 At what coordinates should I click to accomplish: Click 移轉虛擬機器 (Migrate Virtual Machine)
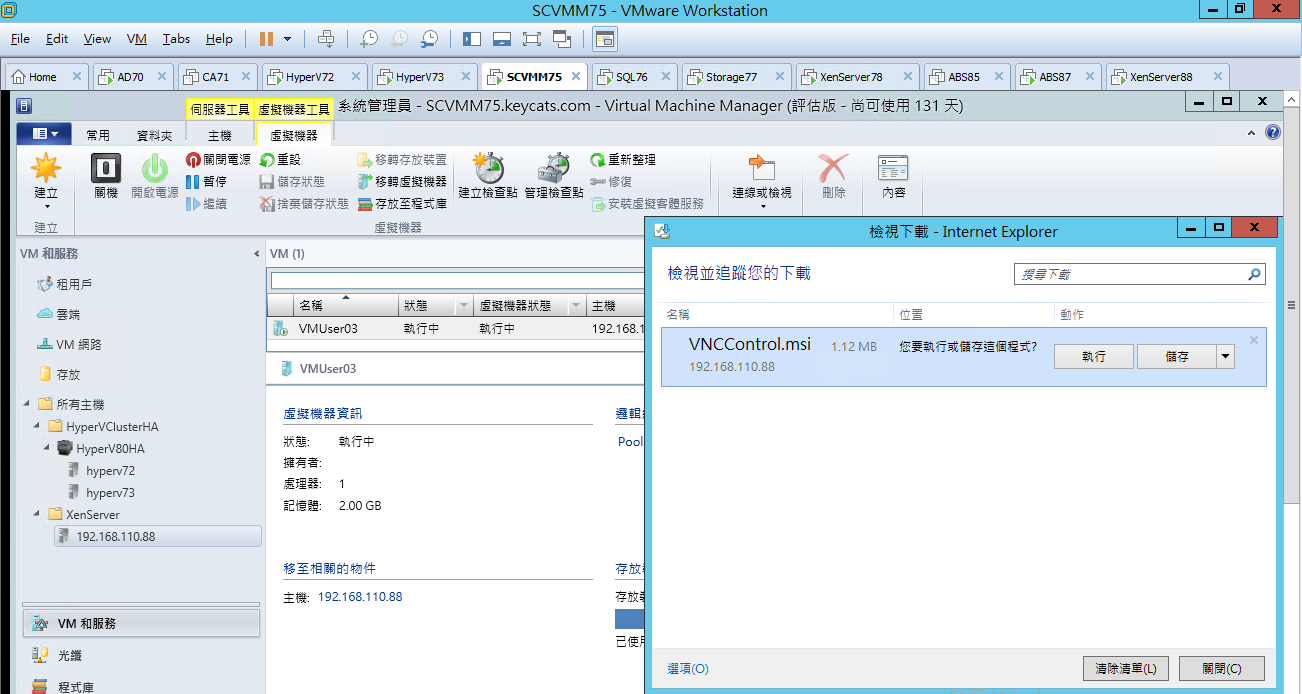[x=402, y=182]
